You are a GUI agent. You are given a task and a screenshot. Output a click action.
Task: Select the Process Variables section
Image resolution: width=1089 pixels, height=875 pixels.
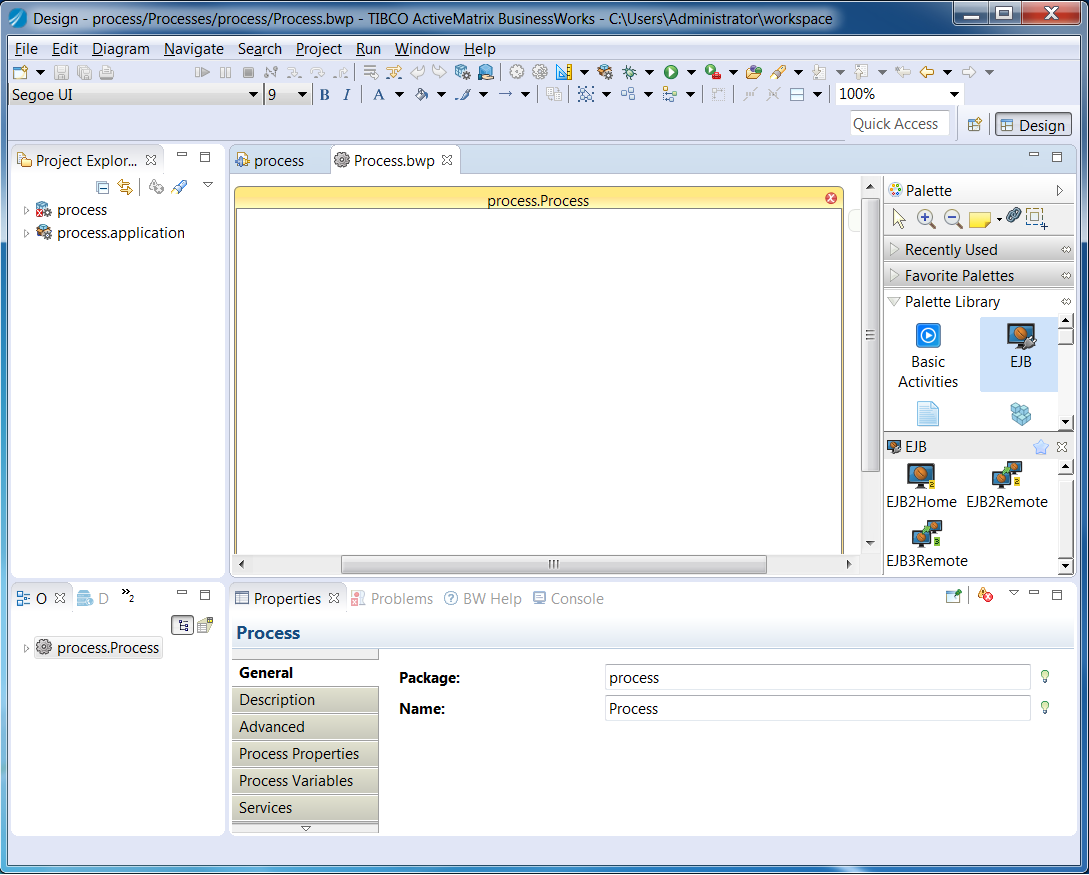(x=305, y=781)
